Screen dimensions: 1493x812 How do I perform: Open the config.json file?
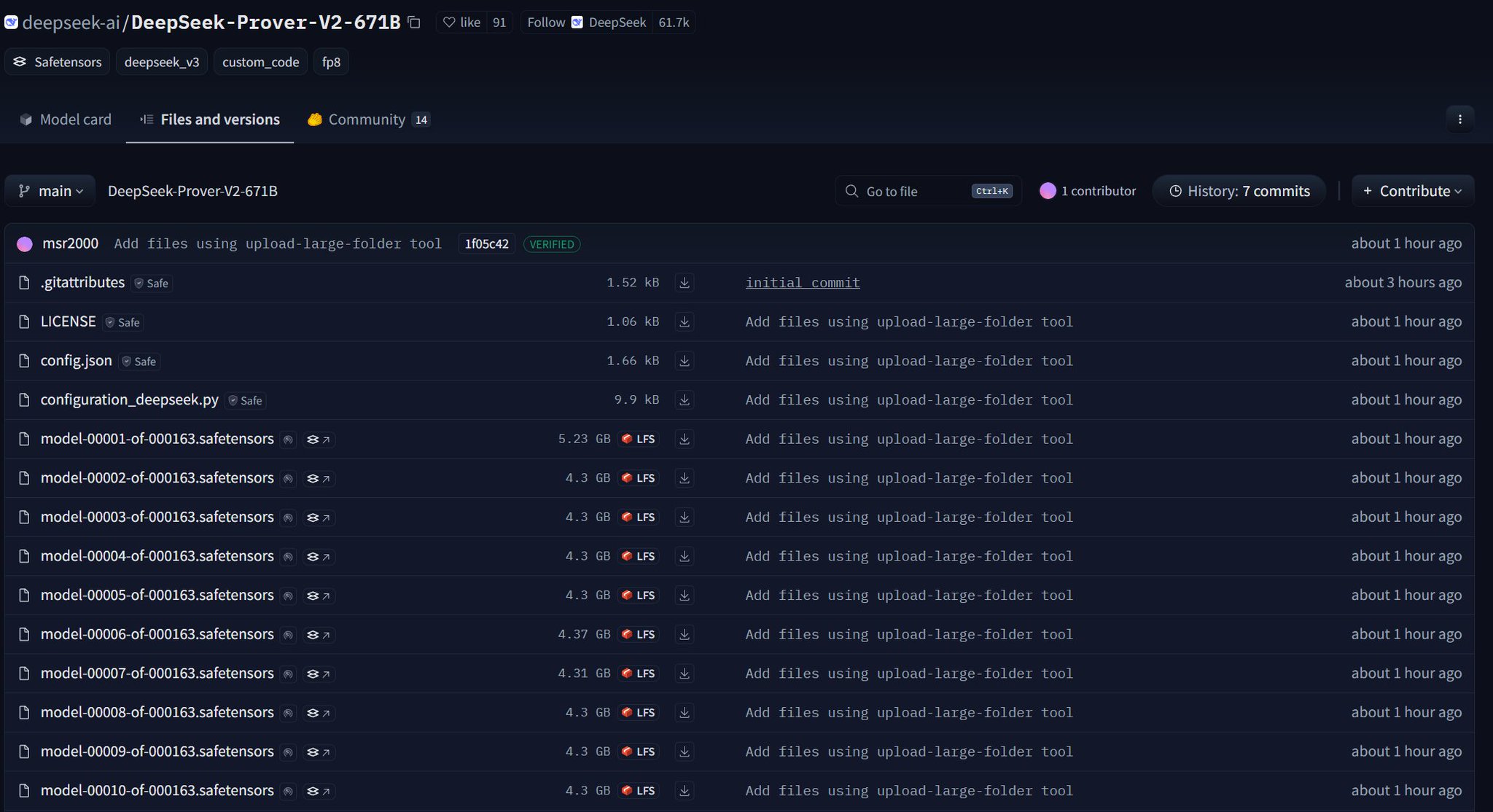[x=76, y=361]
